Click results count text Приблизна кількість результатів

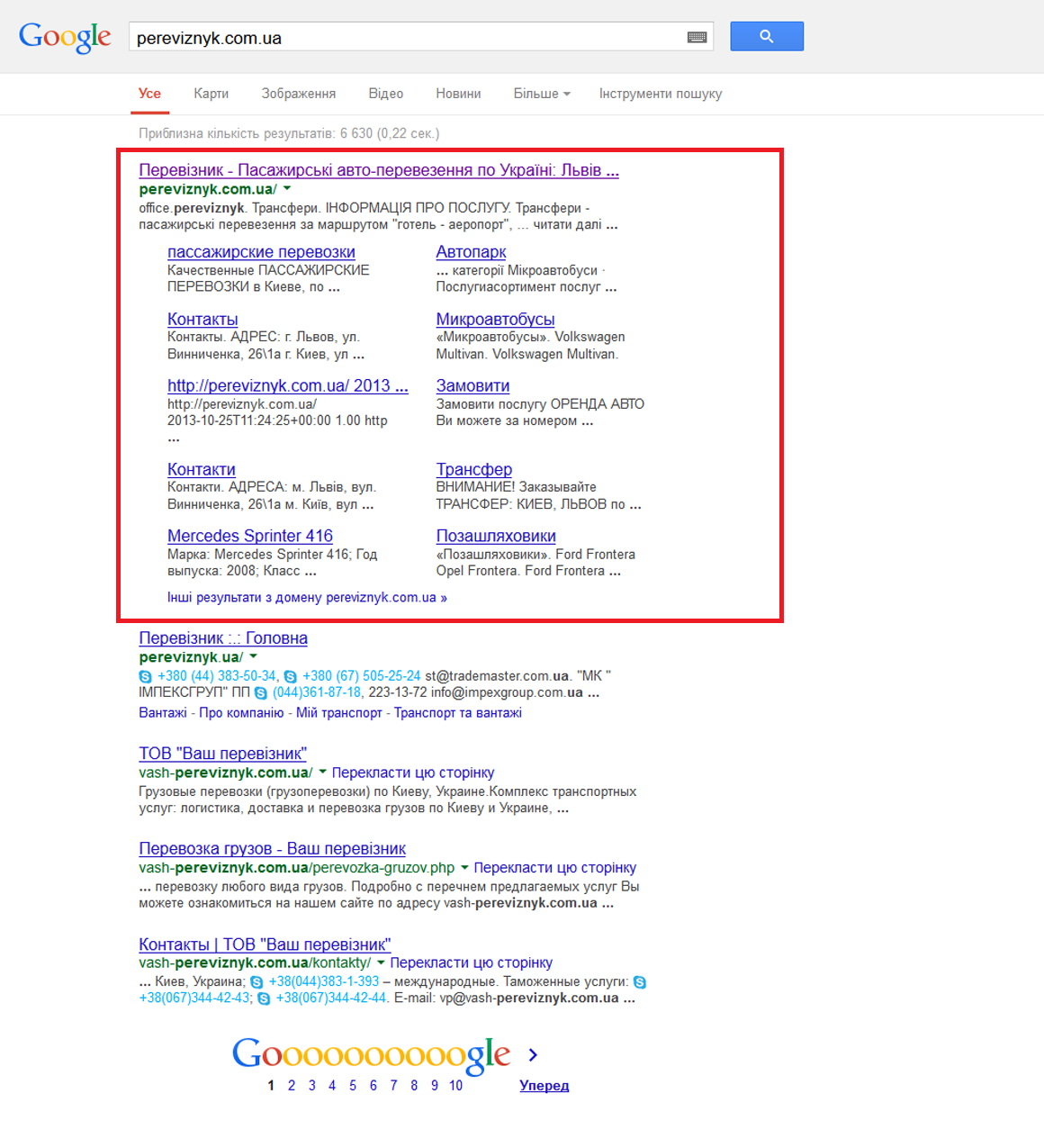pyautogui.click(x=289, y=133)
